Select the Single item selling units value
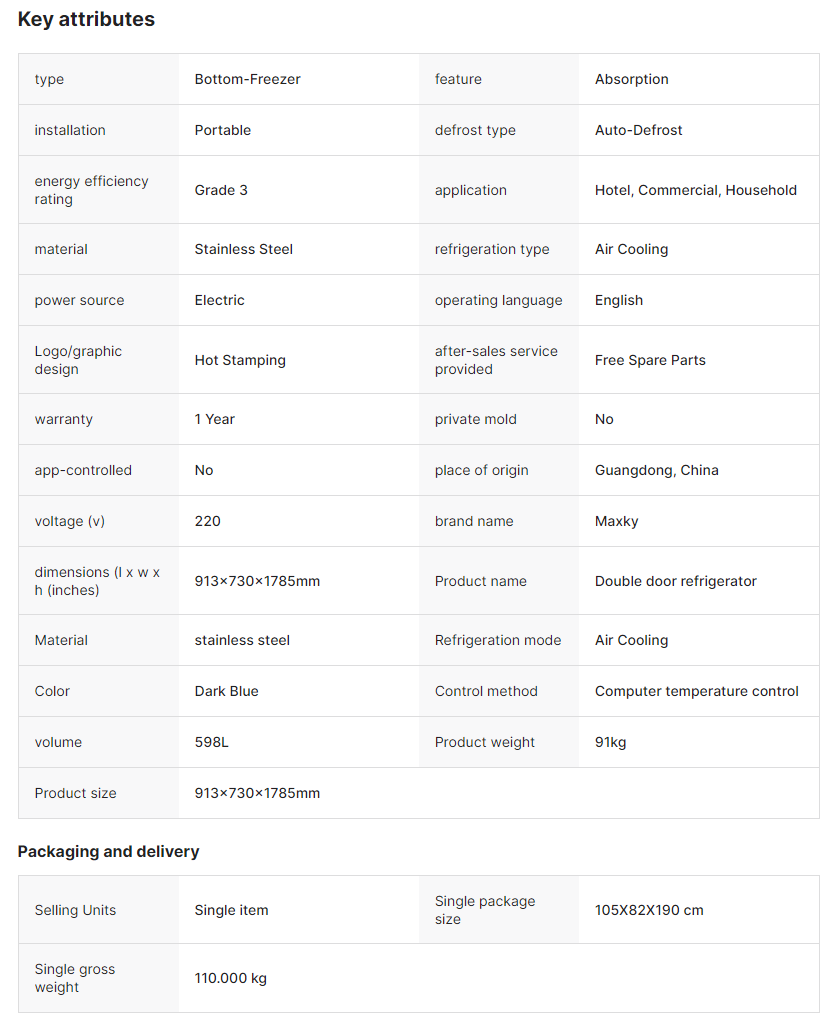Viewport: 839px width, 1014px height. coord(231,910)
